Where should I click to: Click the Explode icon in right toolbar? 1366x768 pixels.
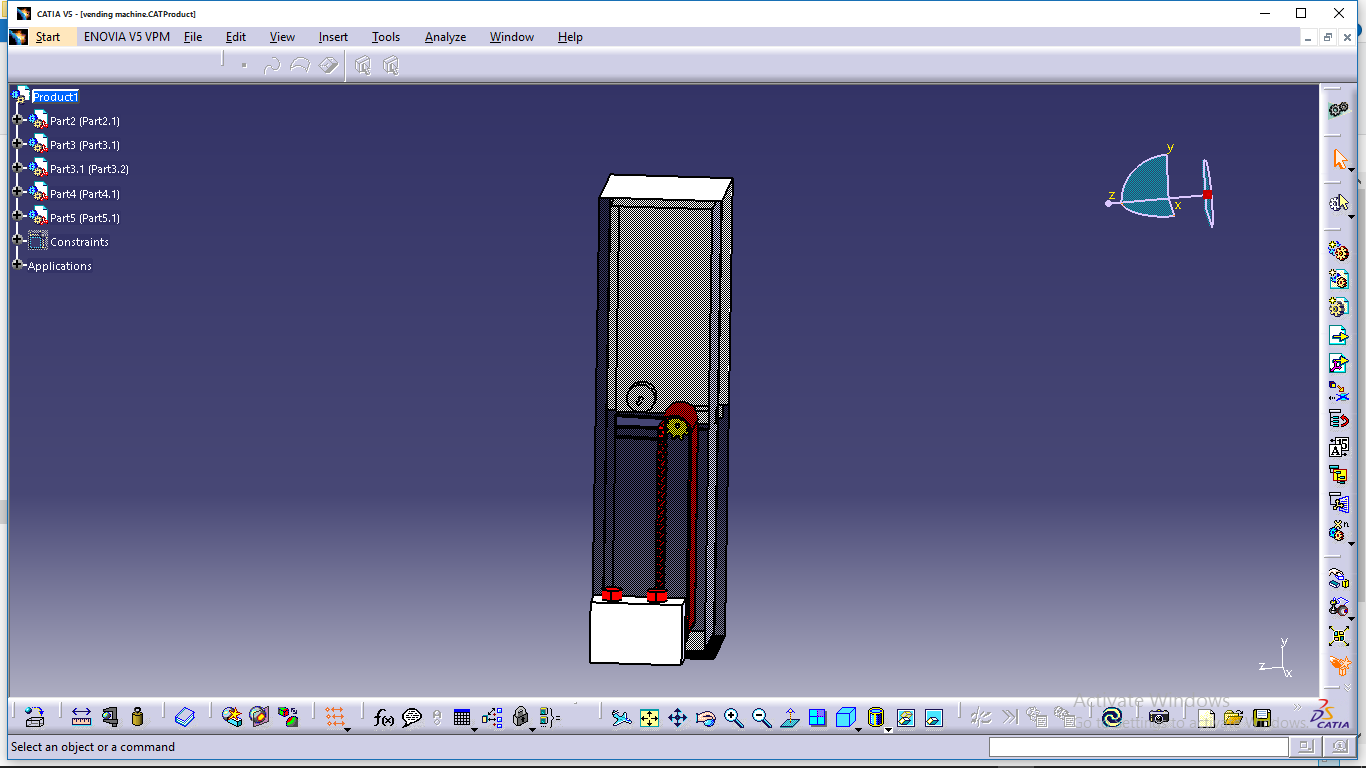tap(1339, 635)
